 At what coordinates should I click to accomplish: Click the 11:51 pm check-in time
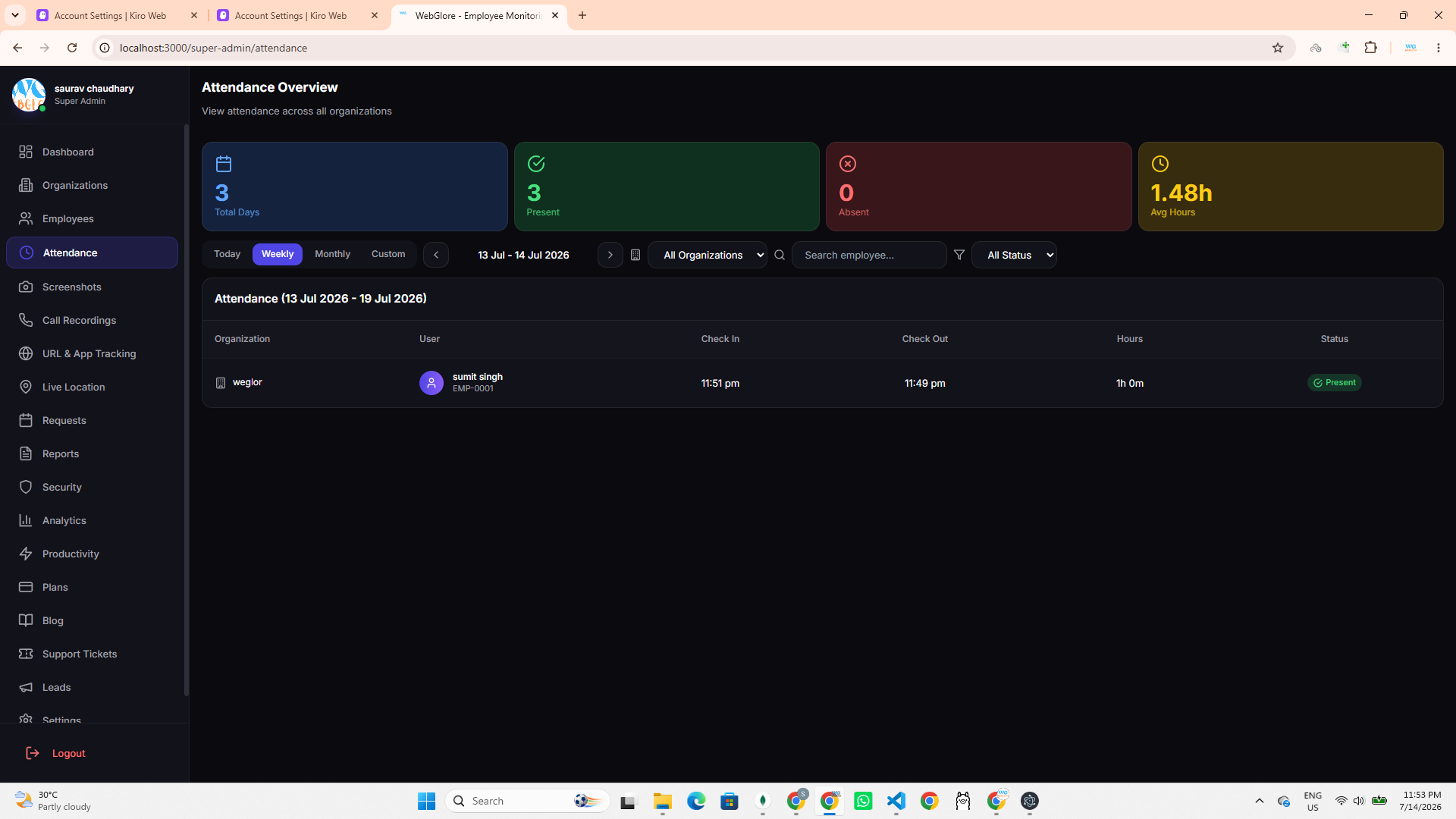[720, 383]
